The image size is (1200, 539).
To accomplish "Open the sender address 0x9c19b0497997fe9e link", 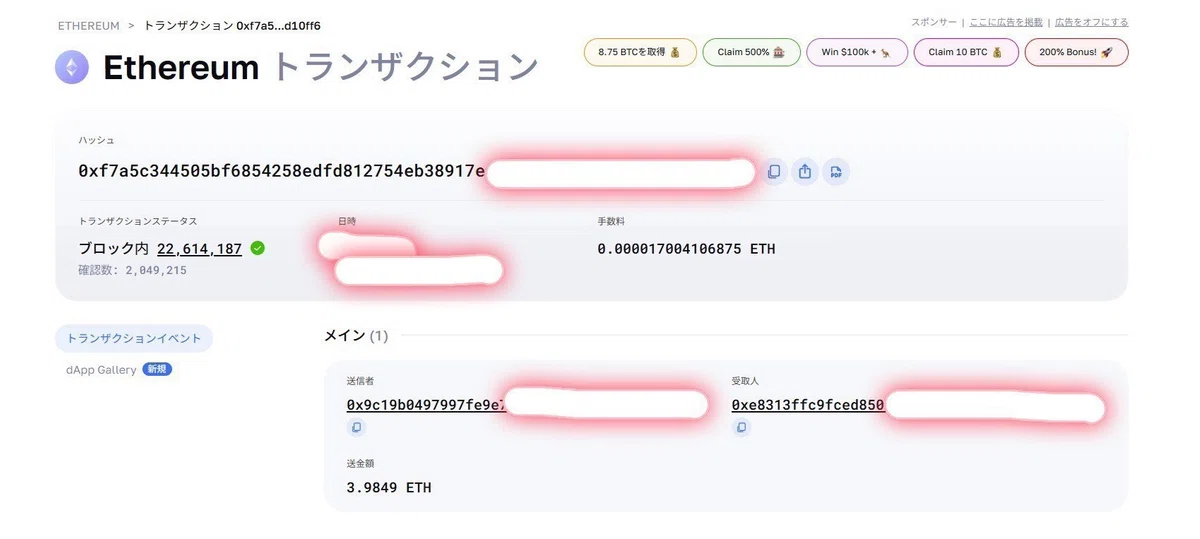I will click(x=426, y=405).
